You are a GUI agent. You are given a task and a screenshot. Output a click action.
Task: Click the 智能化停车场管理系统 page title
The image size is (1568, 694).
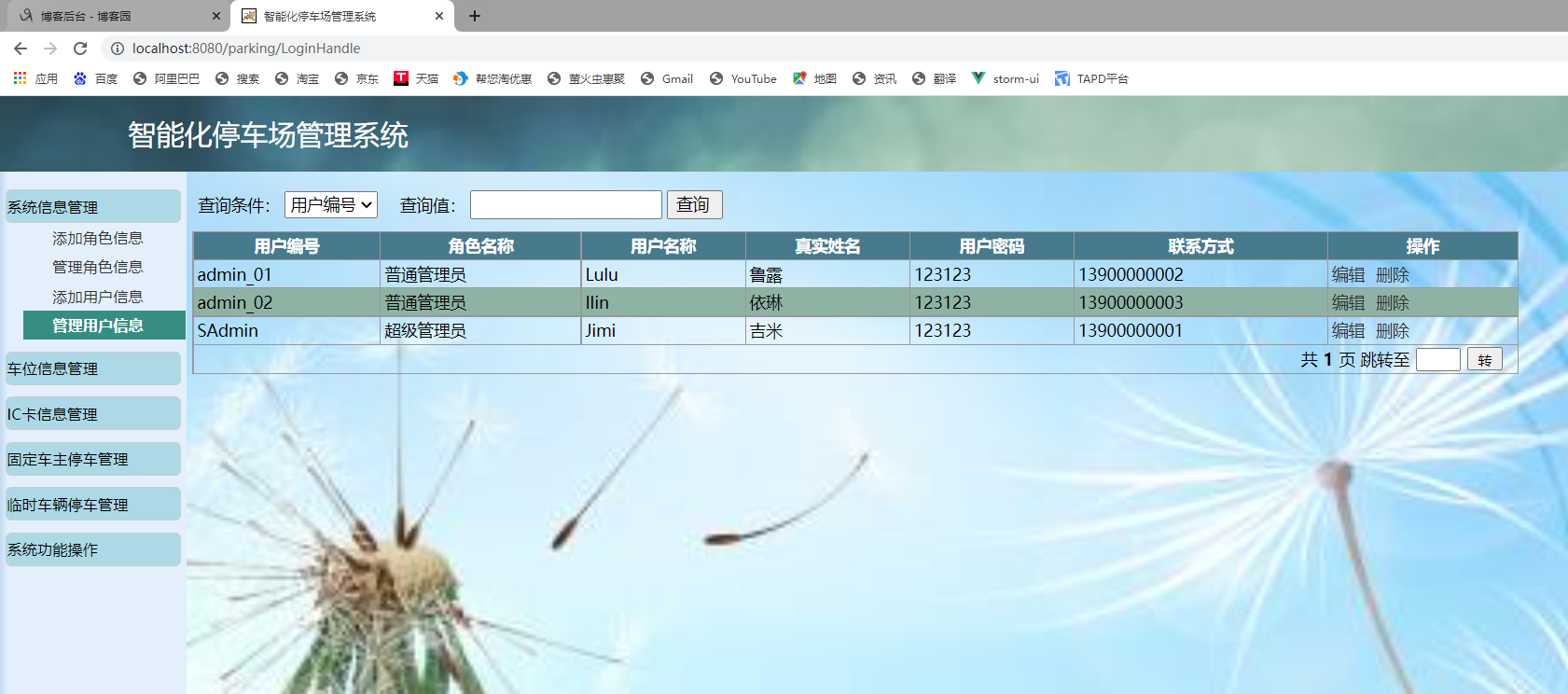click(269, 135)
